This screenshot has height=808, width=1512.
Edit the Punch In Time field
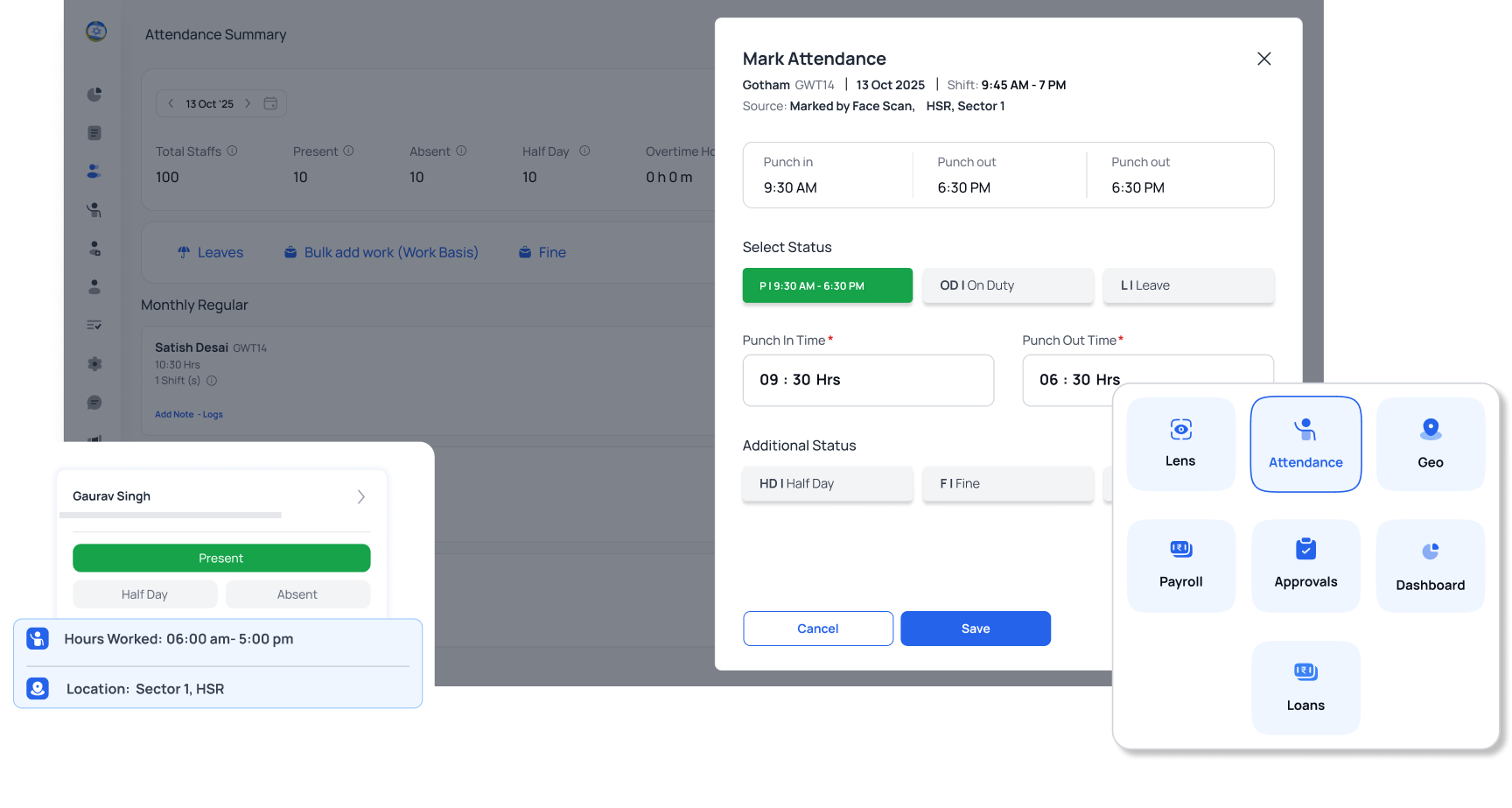[x=868, y=380]
